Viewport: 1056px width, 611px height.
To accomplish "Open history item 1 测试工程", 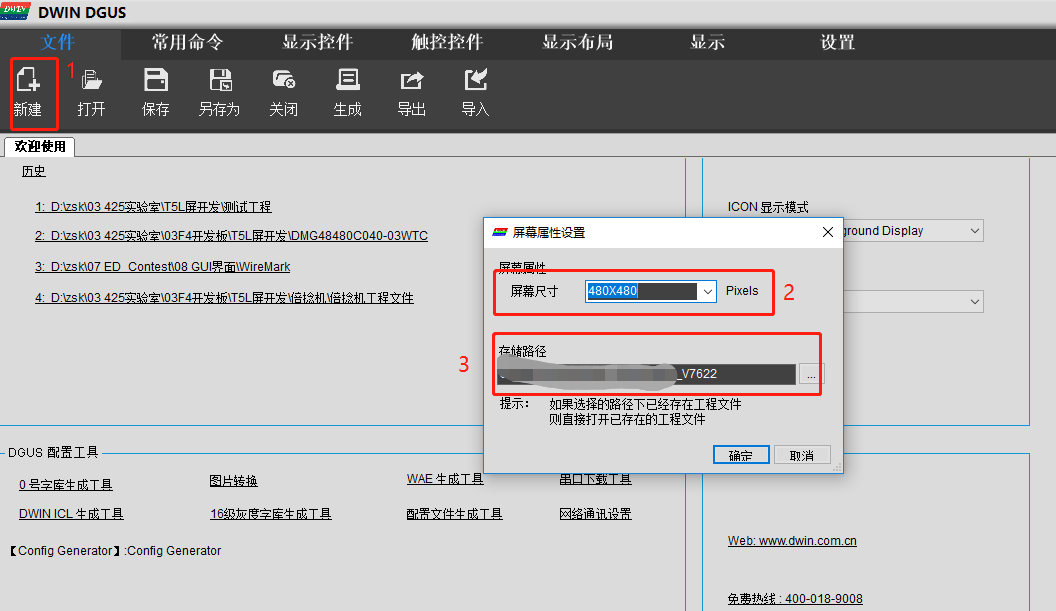I will coord(153,207).
